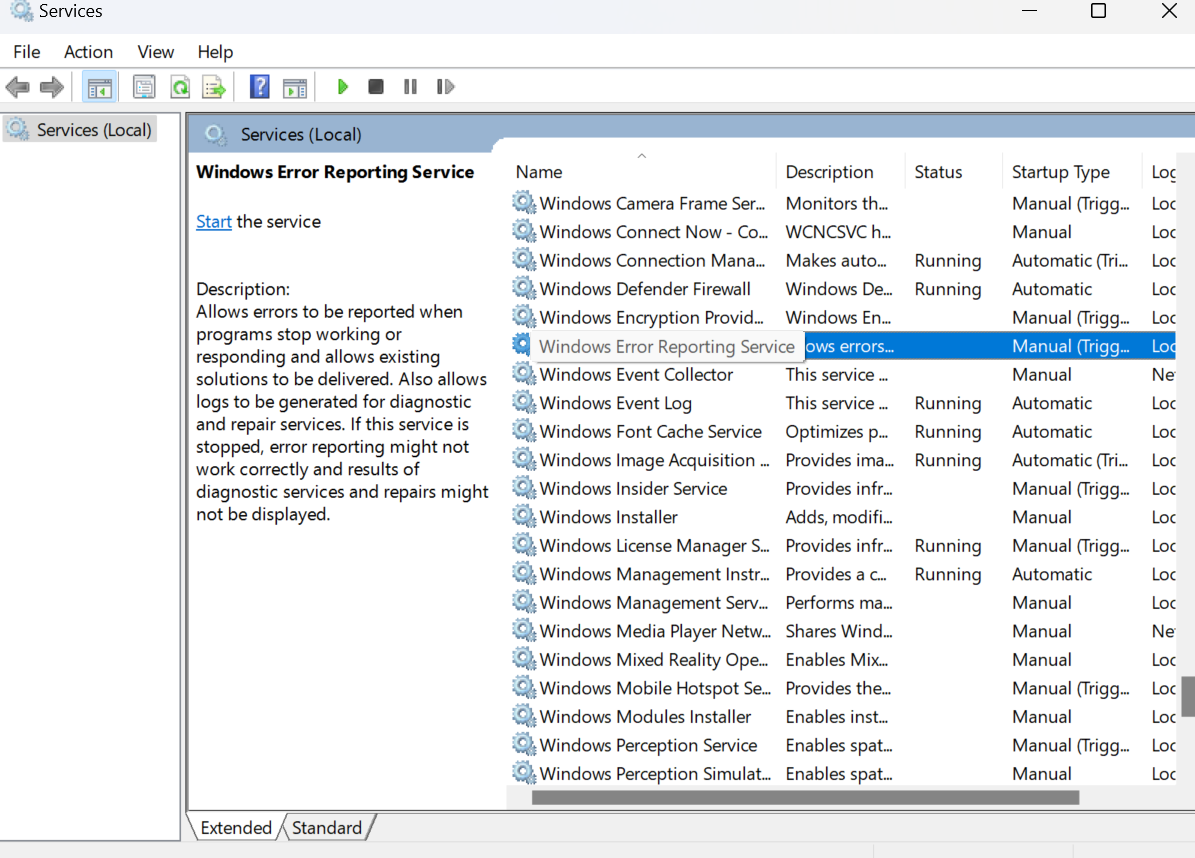Click the Forward arrow toolbar button

pyautogui.click(x=52, y=87)
